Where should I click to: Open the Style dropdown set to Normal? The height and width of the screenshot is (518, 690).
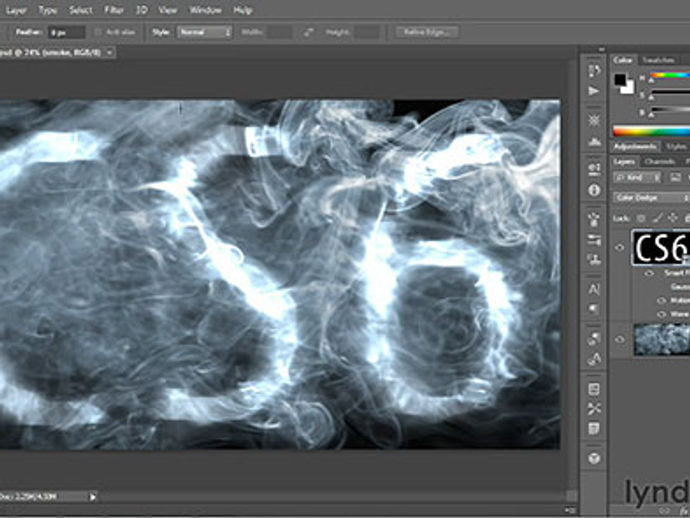click(x=205, y=32)
